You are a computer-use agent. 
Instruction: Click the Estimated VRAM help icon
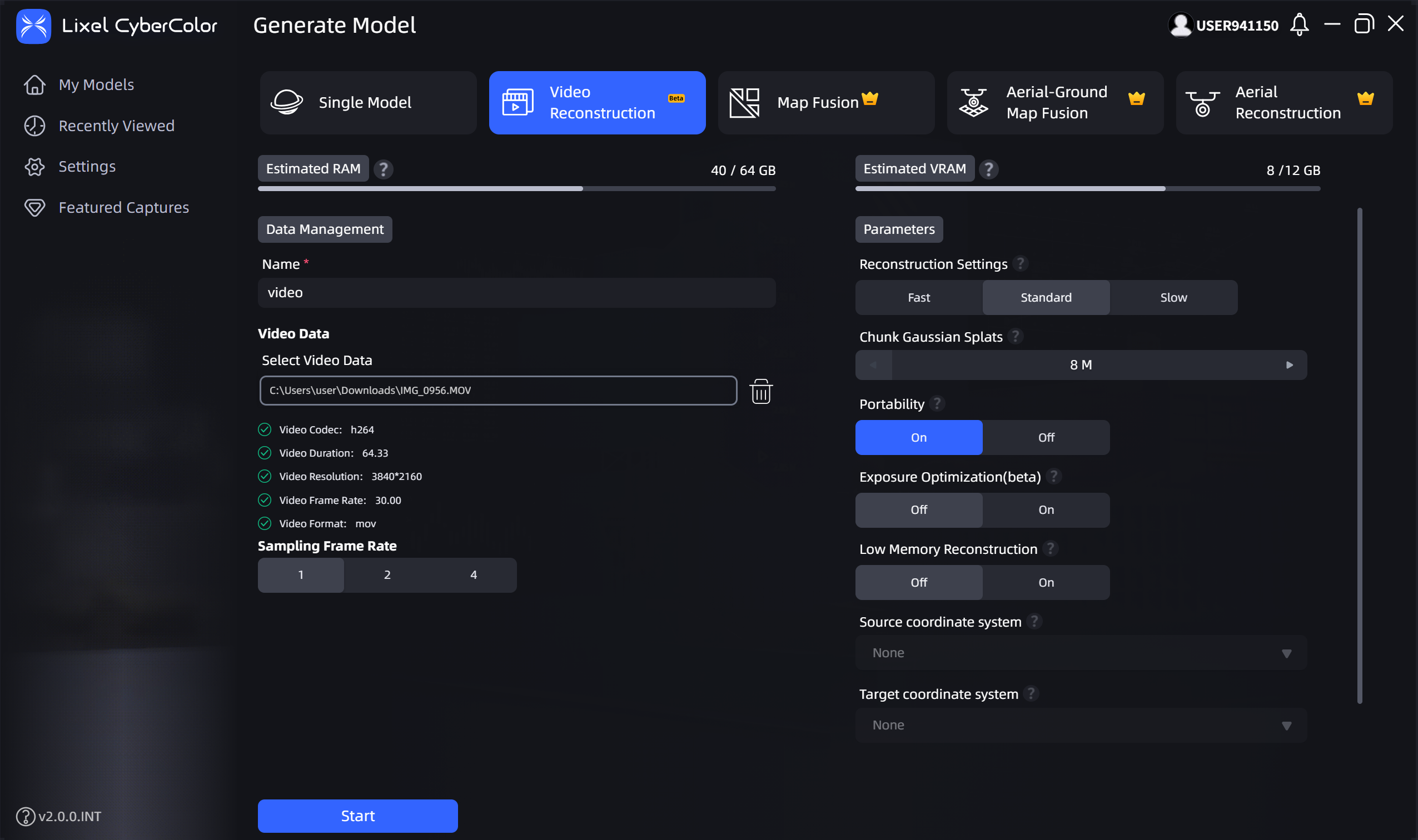click(988, 169)
